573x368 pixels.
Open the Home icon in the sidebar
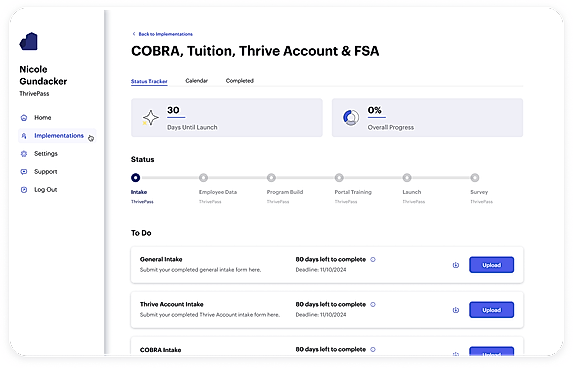coord(24,118)
